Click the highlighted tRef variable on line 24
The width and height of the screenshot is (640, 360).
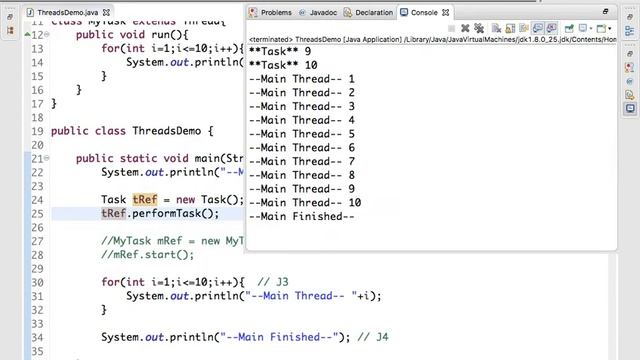point(145,200)
